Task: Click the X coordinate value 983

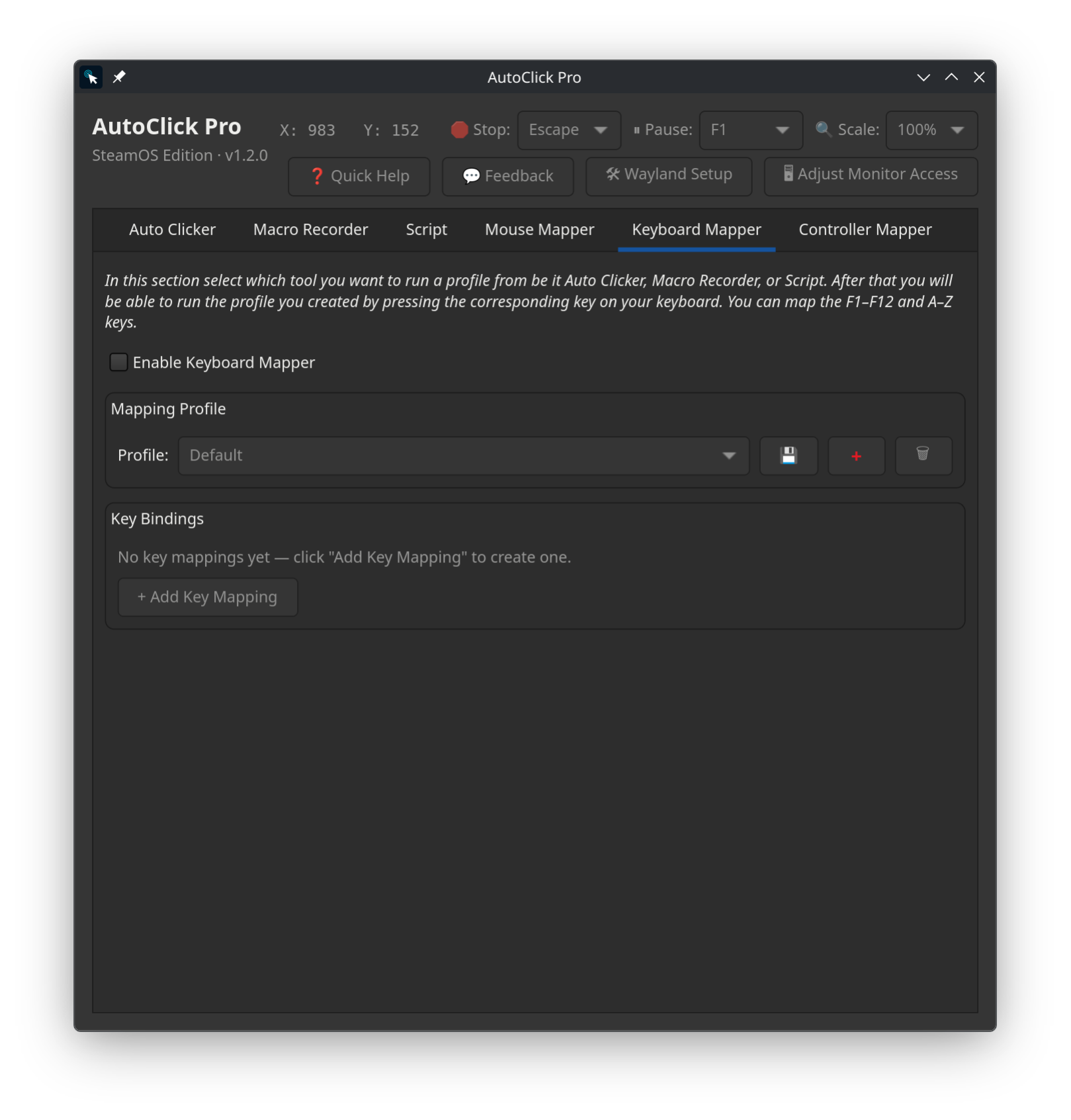Action: [x=321, y=130]
